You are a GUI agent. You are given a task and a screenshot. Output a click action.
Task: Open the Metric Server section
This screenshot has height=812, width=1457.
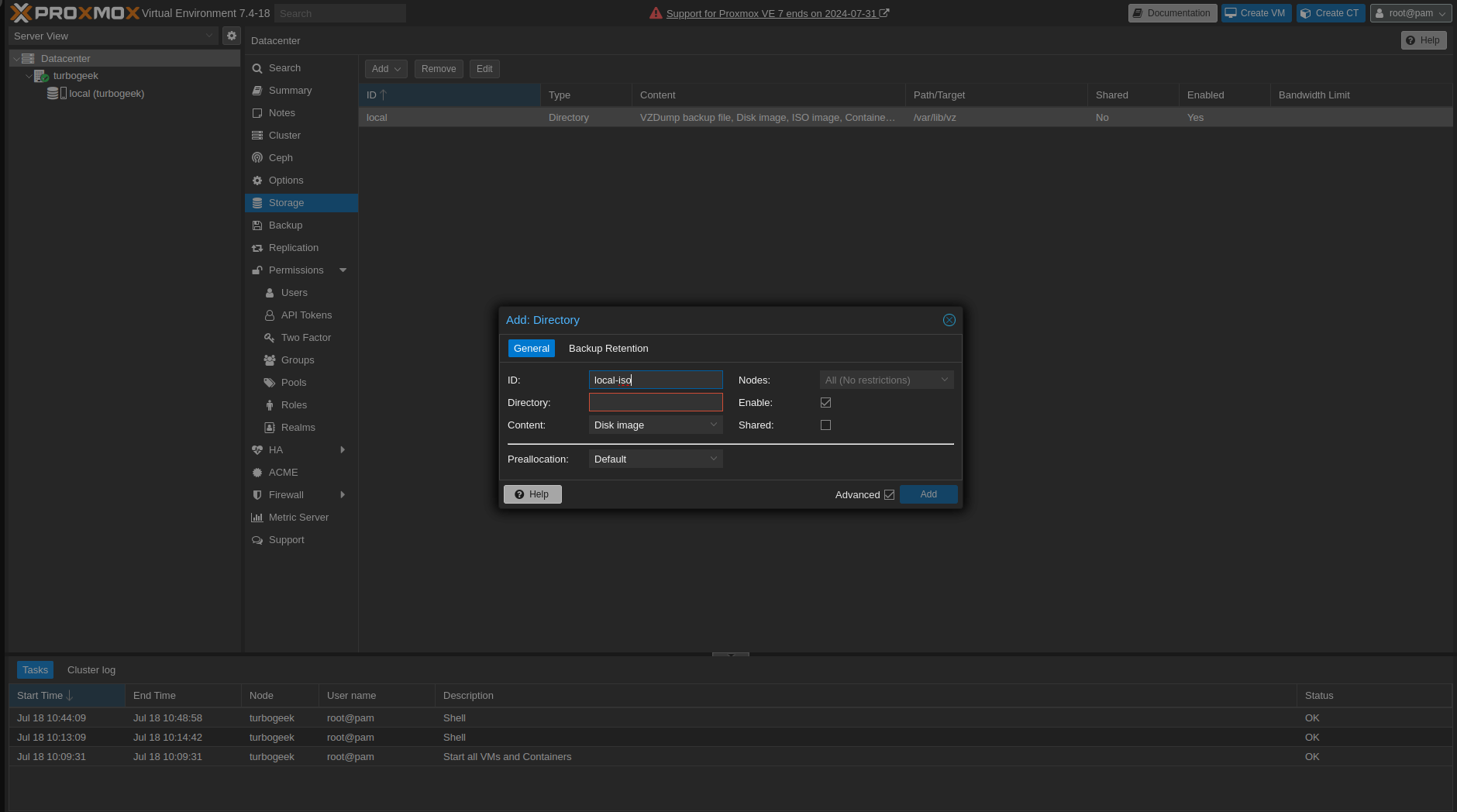coord(298,518)
